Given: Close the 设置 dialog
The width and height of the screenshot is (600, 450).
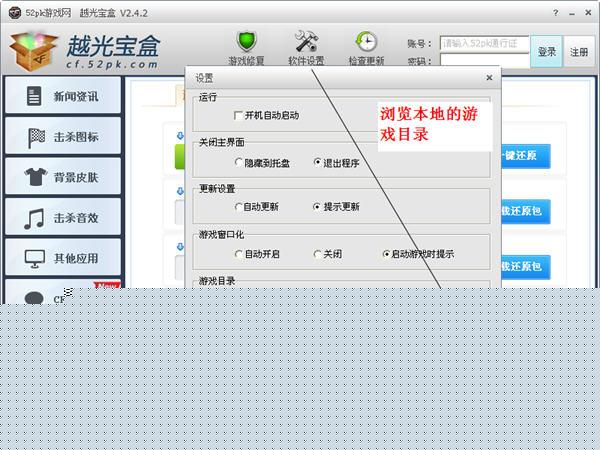Looking at the screenshot, I should pos(489,78).
